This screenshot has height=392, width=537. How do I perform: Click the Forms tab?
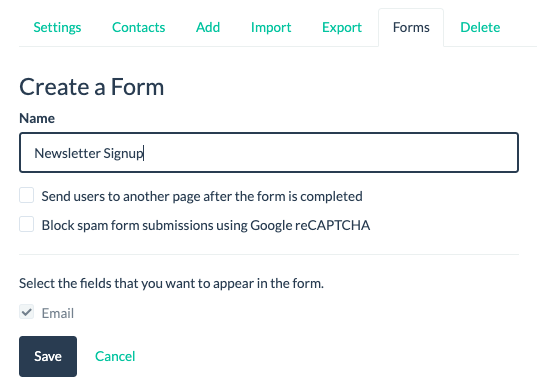coord(411,27)
